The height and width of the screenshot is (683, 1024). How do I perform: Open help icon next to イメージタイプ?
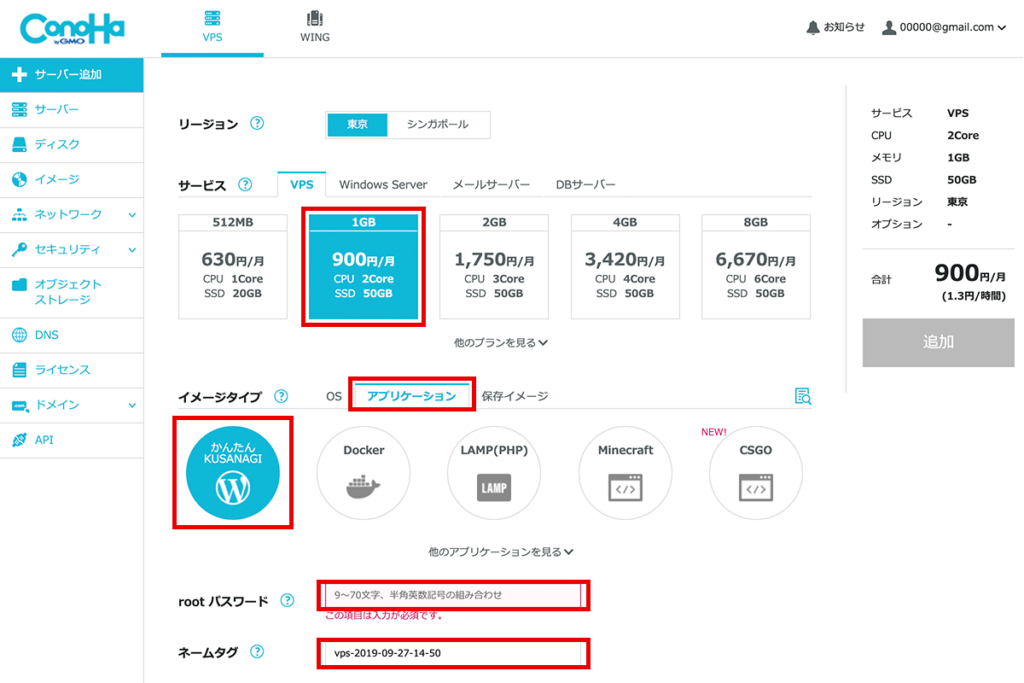[281, 396]
